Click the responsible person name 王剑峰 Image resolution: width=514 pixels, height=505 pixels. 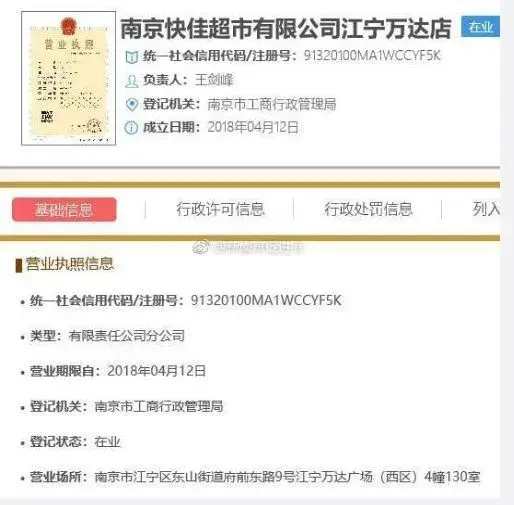(x=214, y=80)
